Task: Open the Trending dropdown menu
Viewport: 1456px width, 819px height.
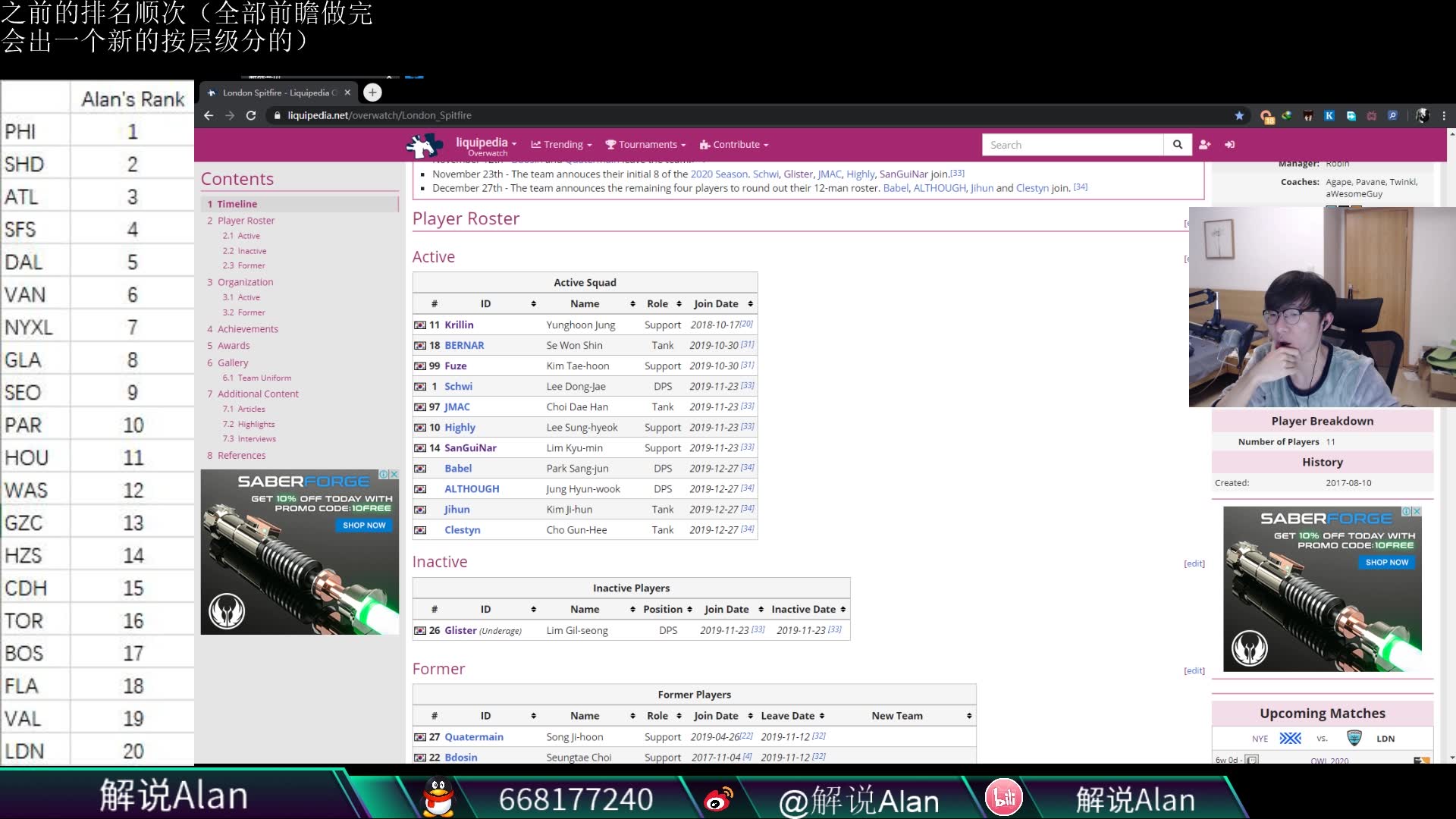Action: (x=562, y=145)
